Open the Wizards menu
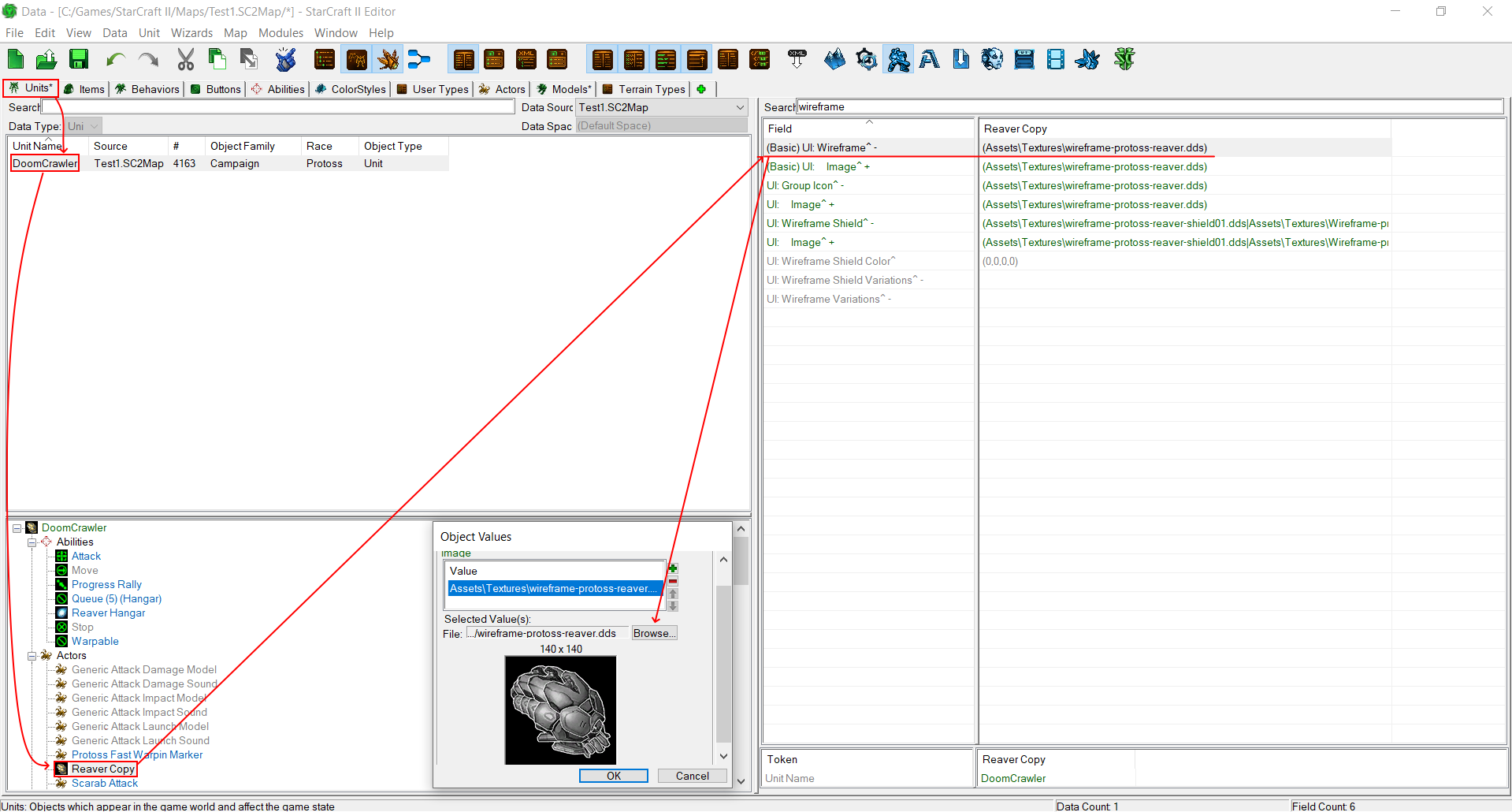 [191, 33]
